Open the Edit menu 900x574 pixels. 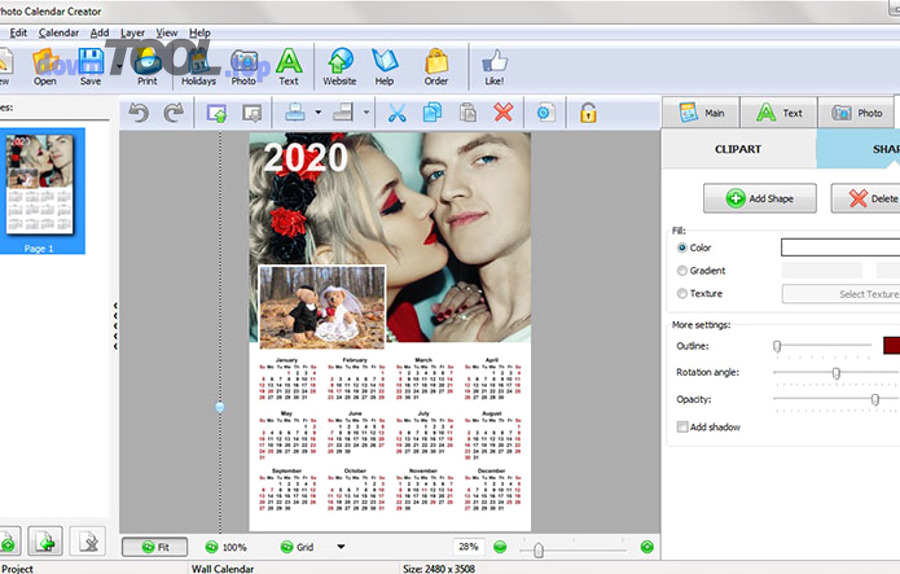click(18, 33)
